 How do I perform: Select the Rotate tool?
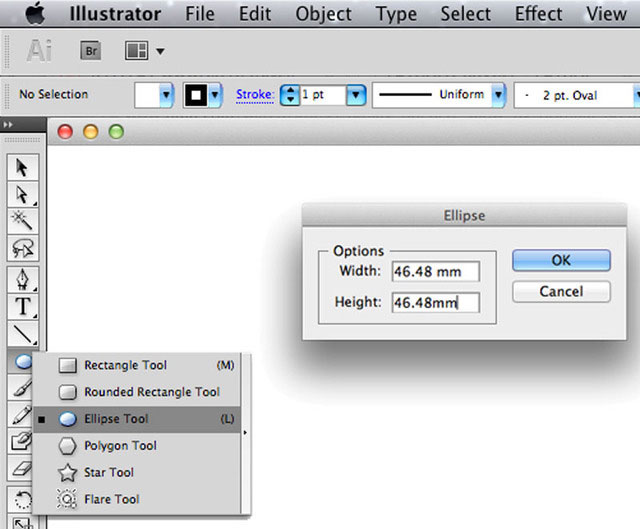coord(20,500)
